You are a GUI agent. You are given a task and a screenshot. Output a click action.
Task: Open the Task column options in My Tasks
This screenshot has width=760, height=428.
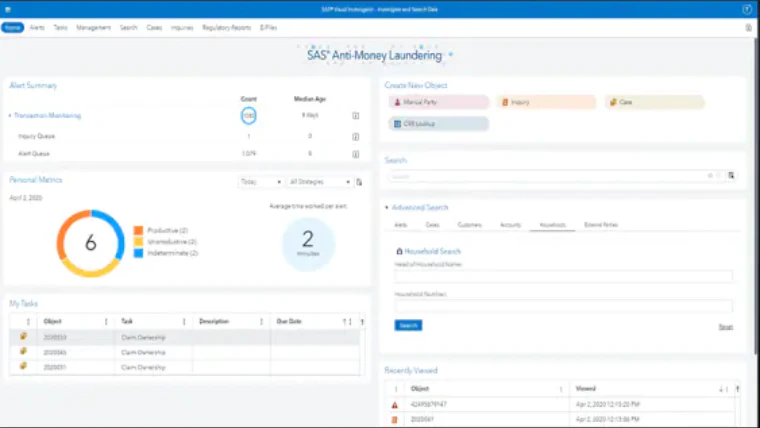pos(184,322)
